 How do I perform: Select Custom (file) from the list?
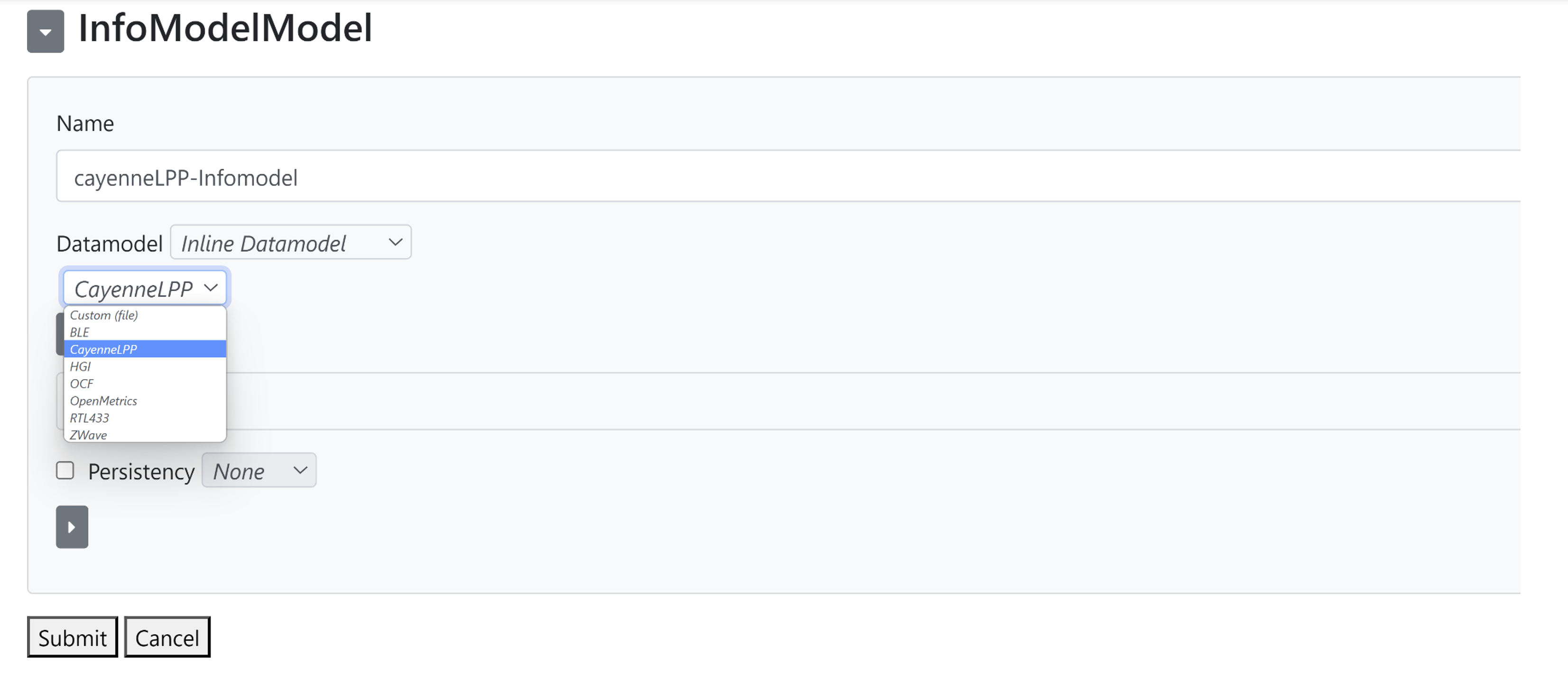(103, 315)
